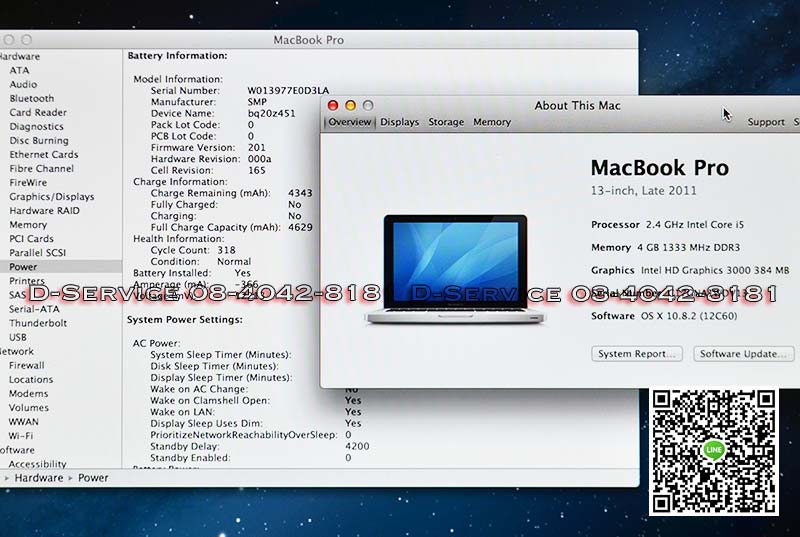
Task: Select Wi-Fi under Network section
Action: (20, 436)
